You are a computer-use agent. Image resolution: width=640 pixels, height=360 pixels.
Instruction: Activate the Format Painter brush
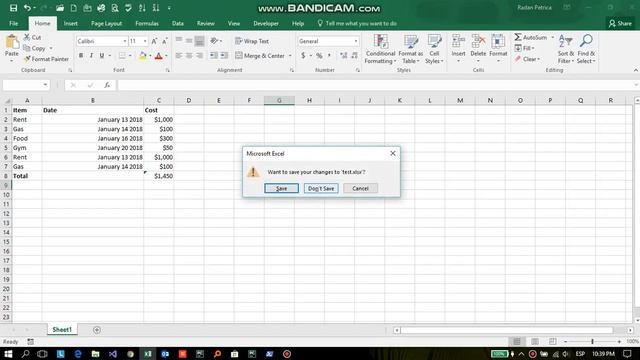(x=46, y=59)
